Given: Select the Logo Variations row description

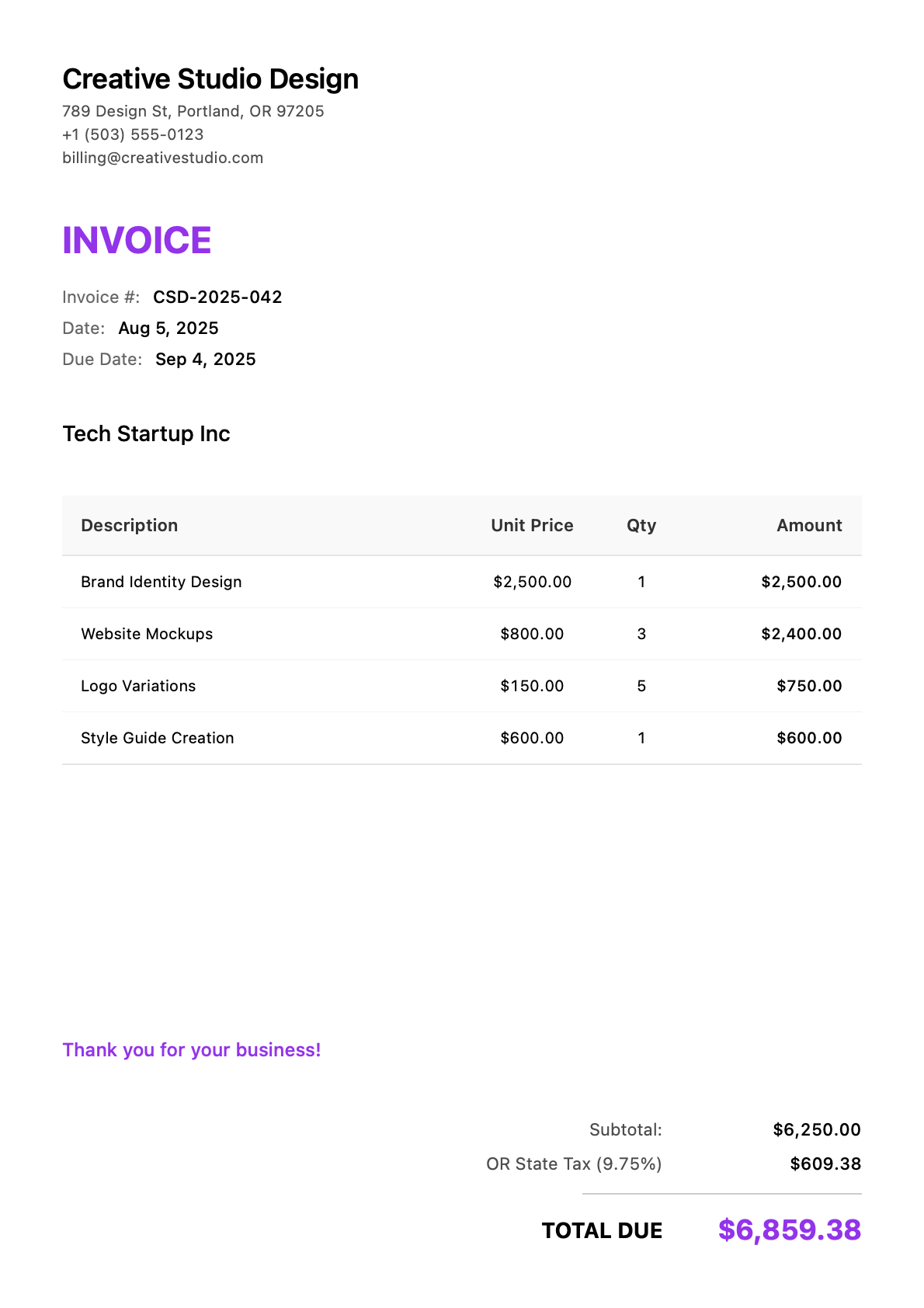Looking at the screenshot, I should coord(138,686).
